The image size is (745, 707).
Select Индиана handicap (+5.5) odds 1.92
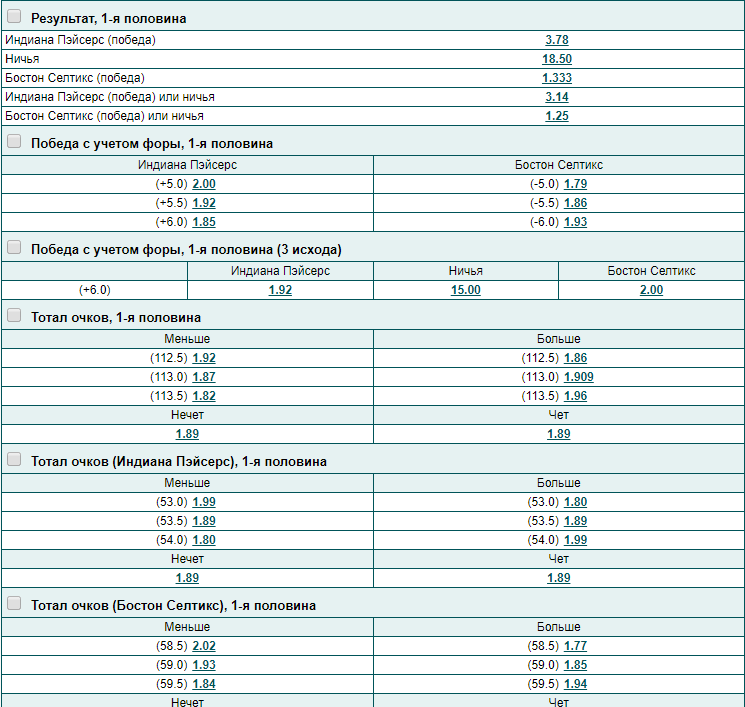(x=204, y=203)
